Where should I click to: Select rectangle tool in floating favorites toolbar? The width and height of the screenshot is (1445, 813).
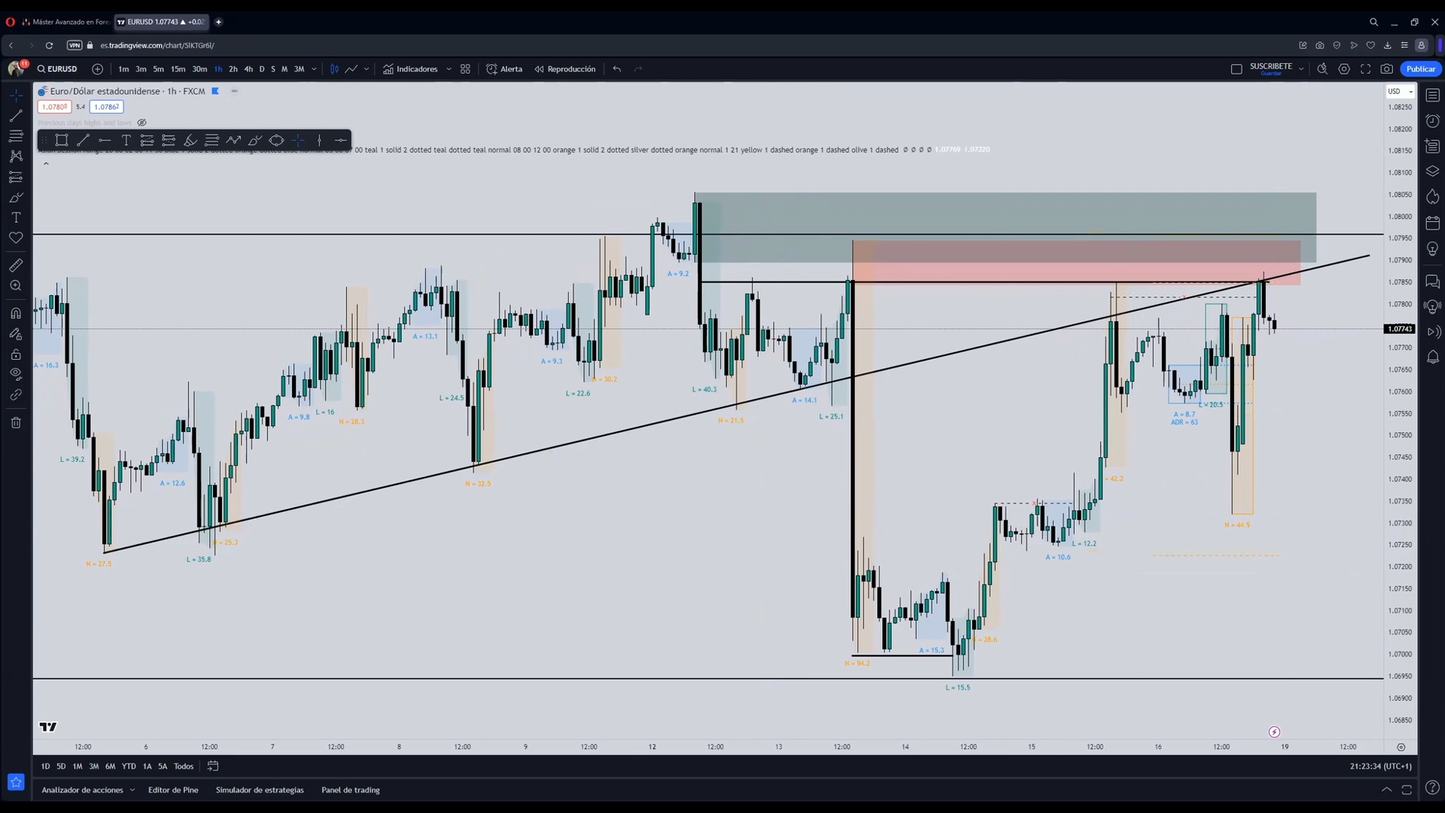coord(61,140)
